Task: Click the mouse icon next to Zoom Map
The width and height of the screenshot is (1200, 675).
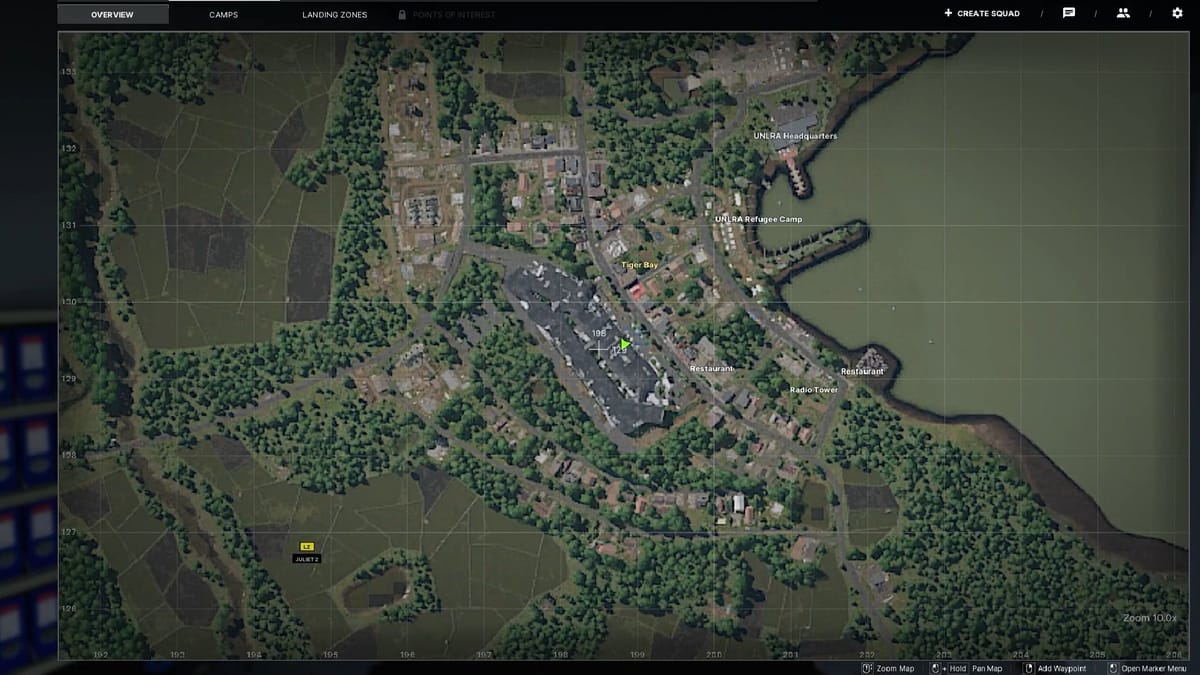Action: [x=867, y=667]
